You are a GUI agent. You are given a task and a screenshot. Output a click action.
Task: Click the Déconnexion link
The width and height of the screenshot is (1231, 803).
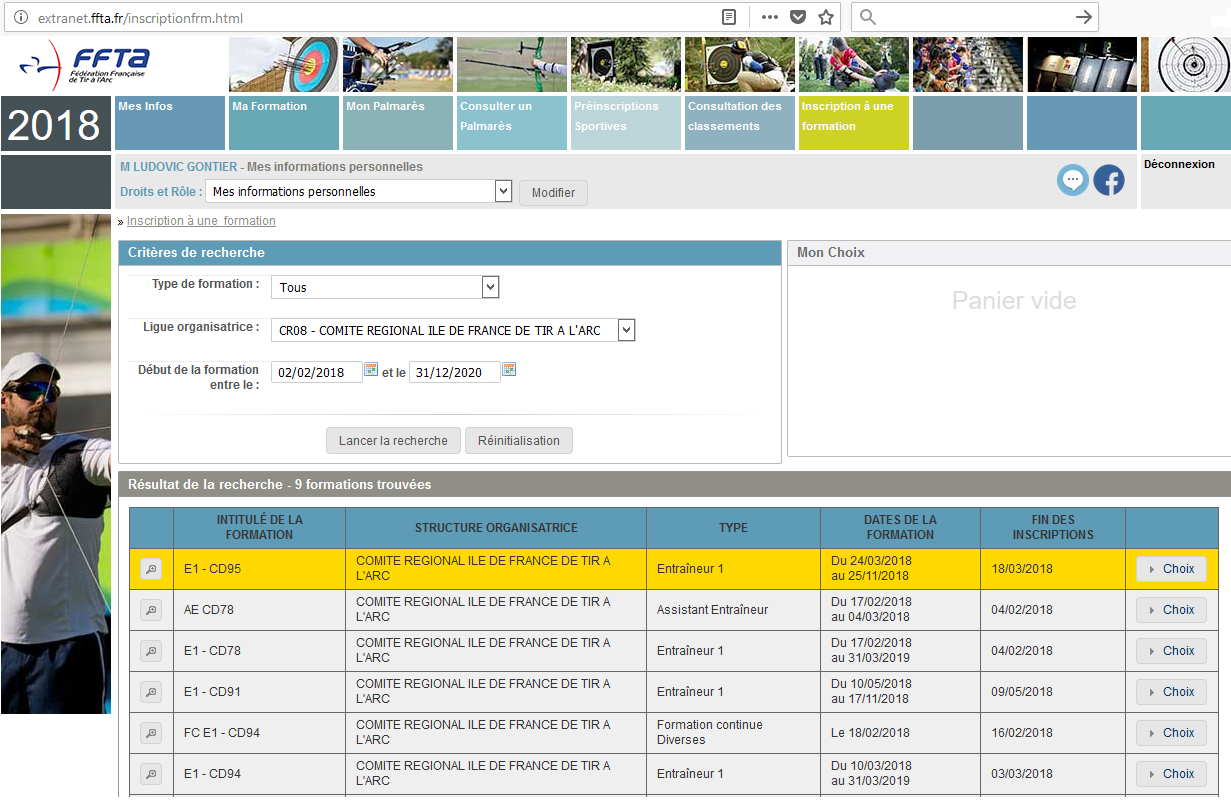pos(1179,164)
